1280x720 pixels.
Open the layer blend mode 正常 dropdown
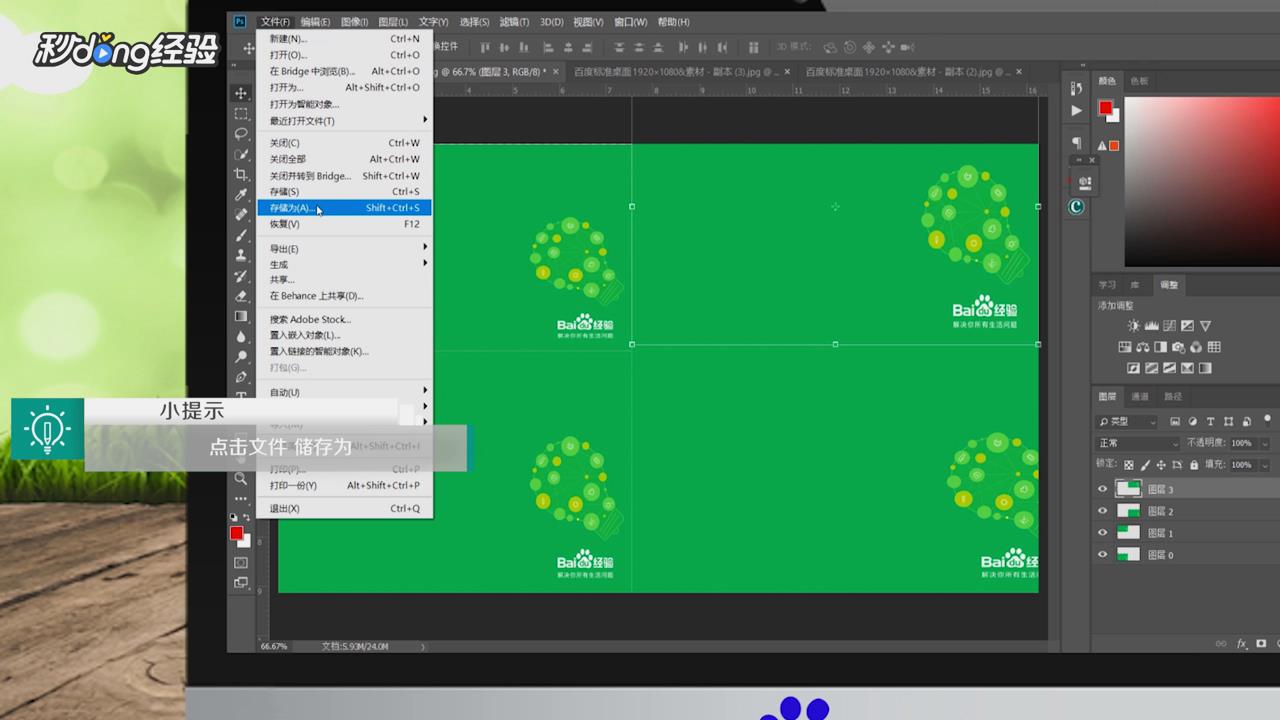(x=1138, y=443)
